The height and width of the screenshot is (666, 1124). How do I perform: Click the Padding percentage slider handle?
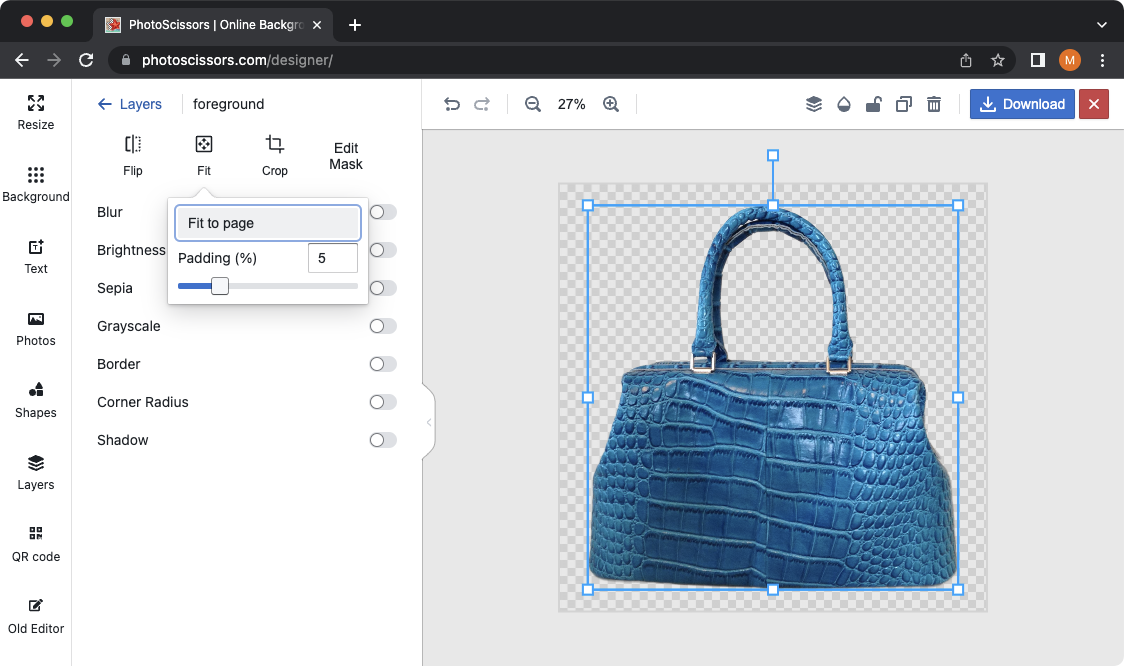[x=220, y=286]
